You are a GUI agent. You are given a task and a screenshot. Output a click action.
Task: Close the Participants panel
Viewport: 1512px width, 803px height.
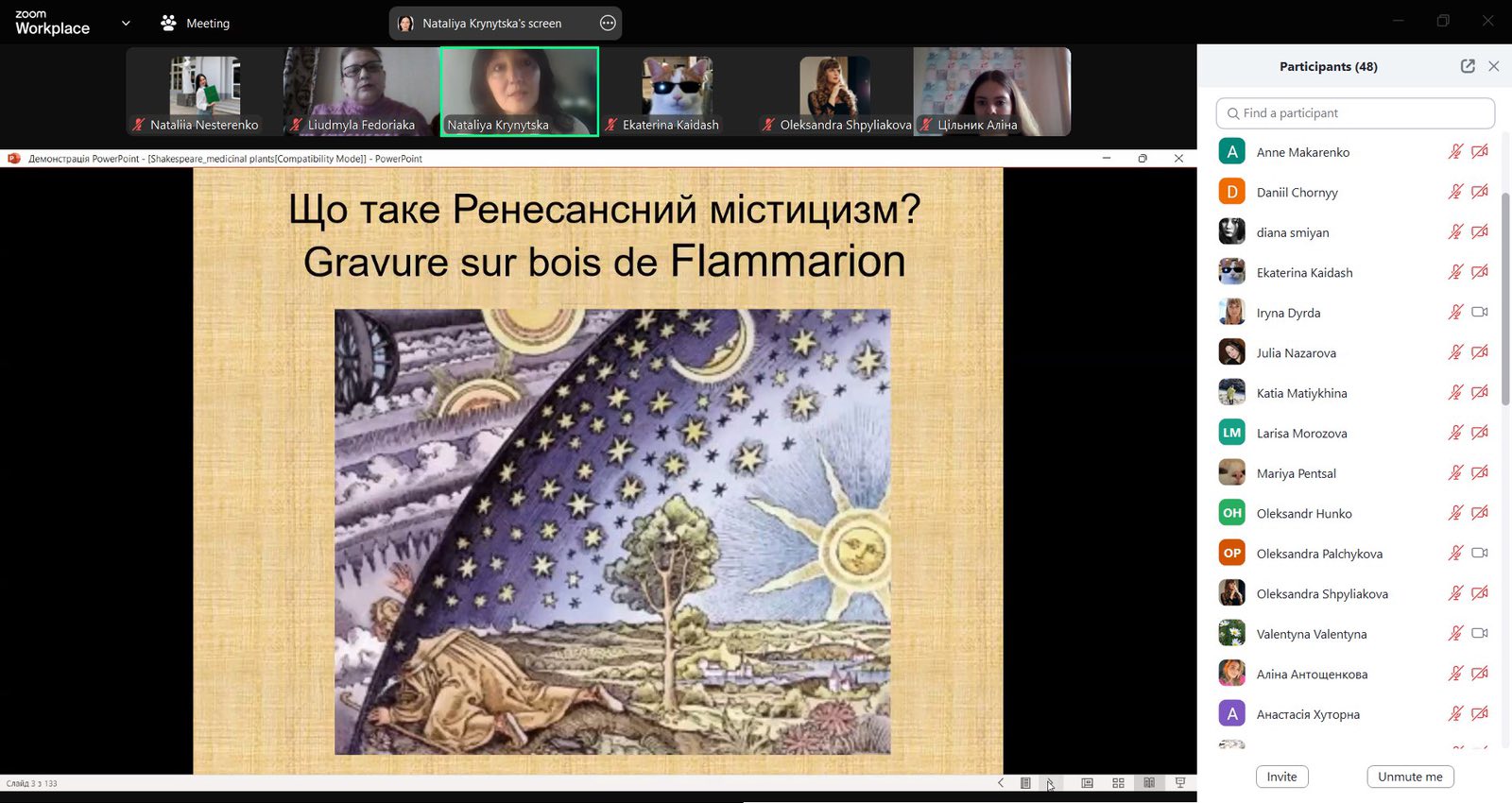(1494, 66)
